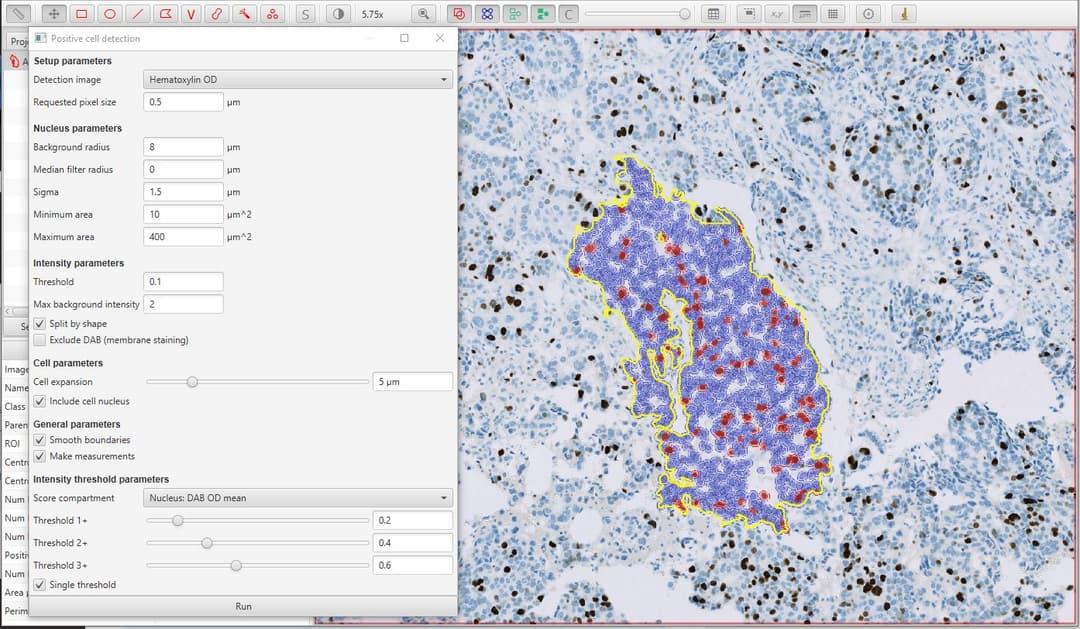Select the Points tool
This screenshot has width=1080, height=629.
click(x=273, y=13)
